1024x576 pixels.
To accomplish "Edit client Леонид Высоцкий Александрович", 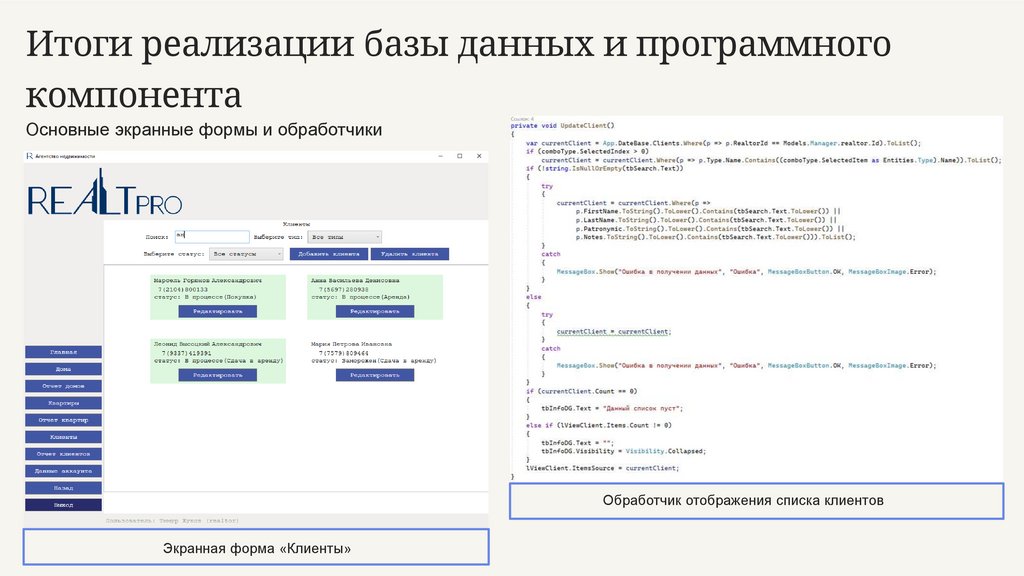I will pyautogui.click(x=217, y=375).
